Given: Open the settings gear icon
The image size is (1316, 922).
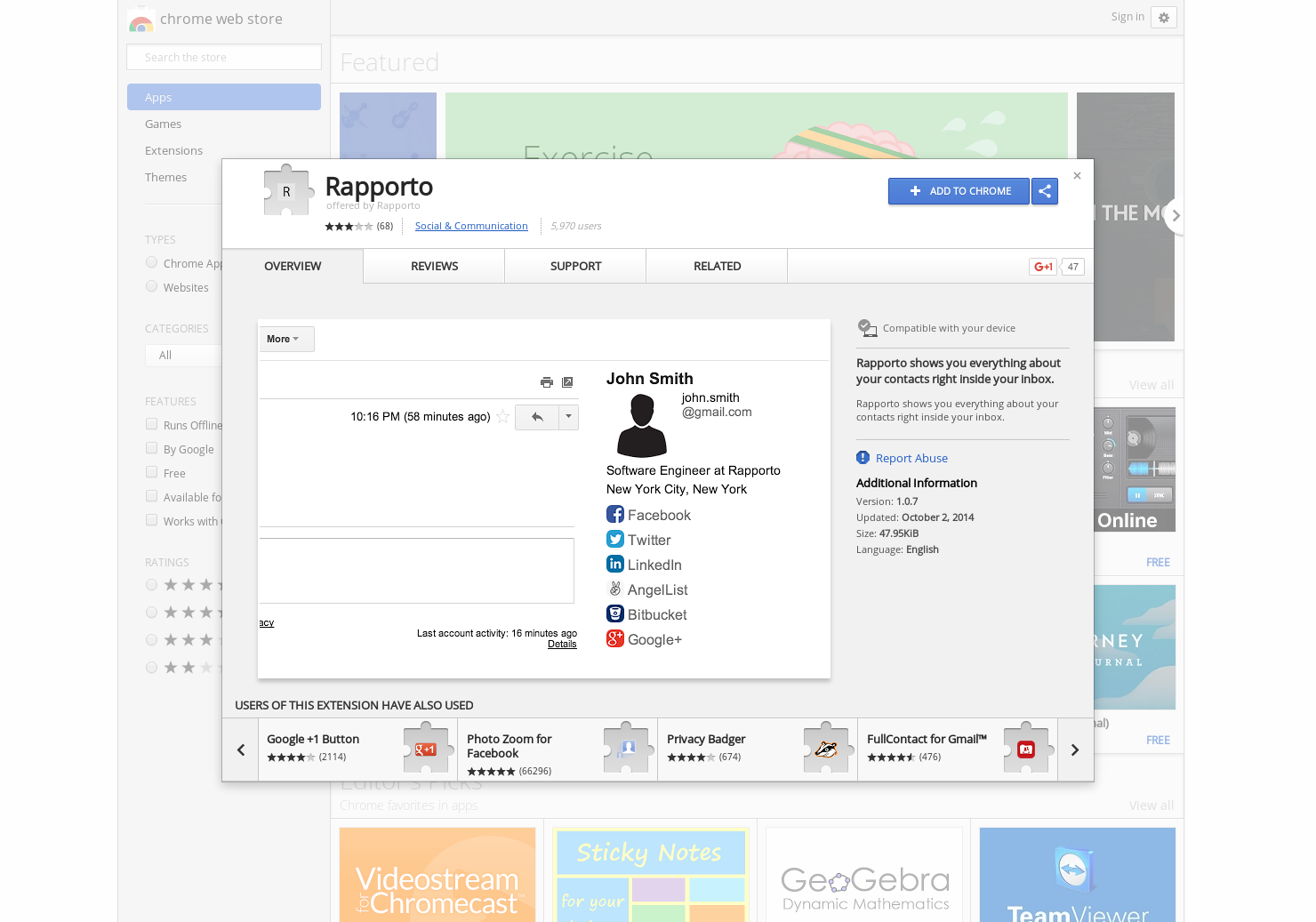Looking at the screenshot, I should point(1164,18).
